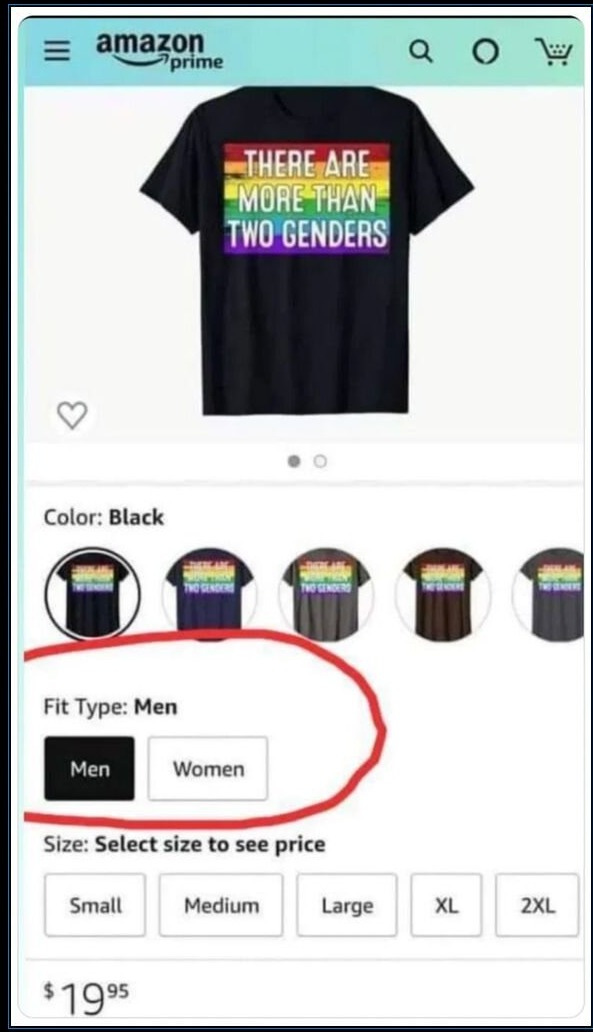
Task: Choose the navy blue shirt swatch
Action: [209, 594]
